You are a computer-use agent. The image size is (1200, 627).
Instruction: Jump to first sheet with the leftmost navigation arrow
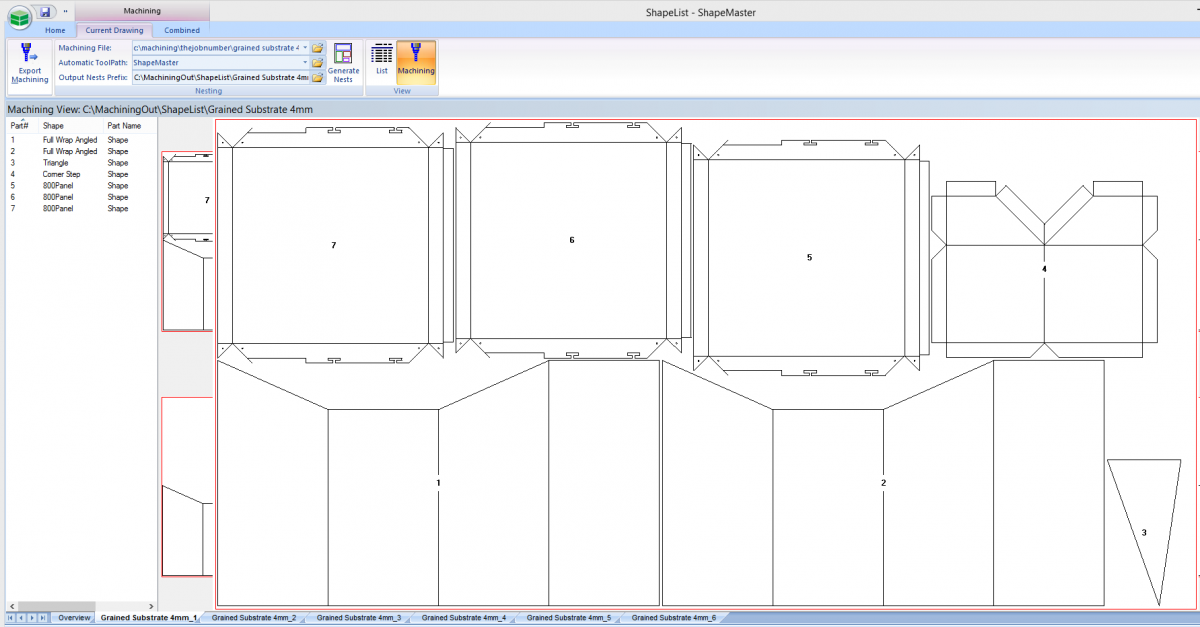[x=9, y=617]
